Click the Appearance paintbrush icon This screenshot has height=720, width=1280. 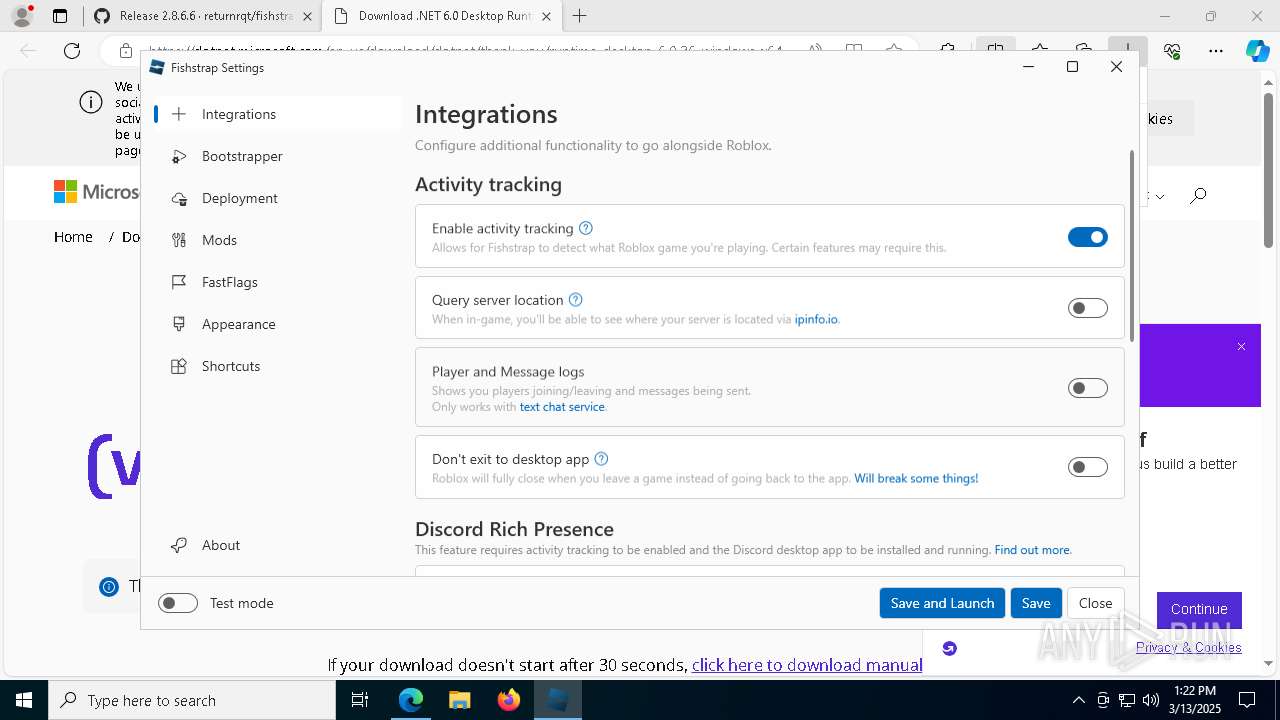tap(179, 324)
